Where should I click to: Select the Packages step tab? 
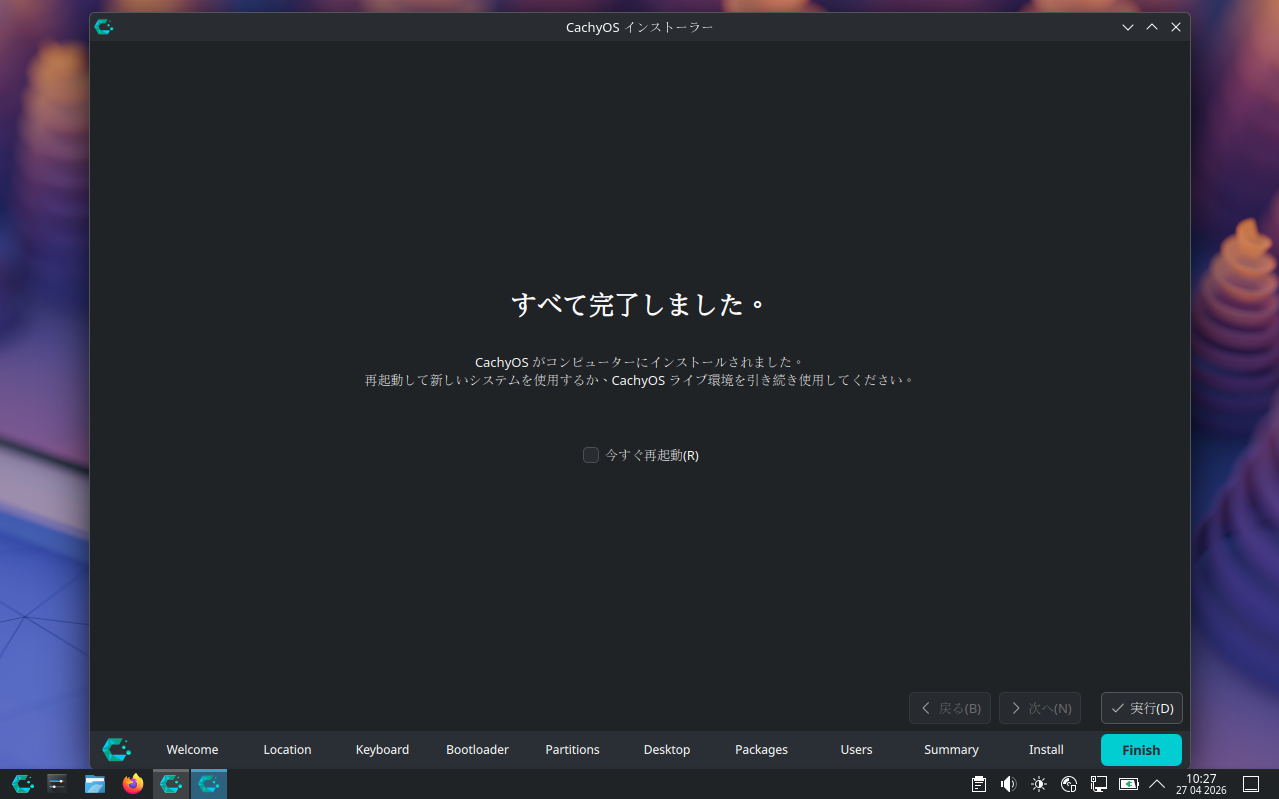click(x=761, y=750)
